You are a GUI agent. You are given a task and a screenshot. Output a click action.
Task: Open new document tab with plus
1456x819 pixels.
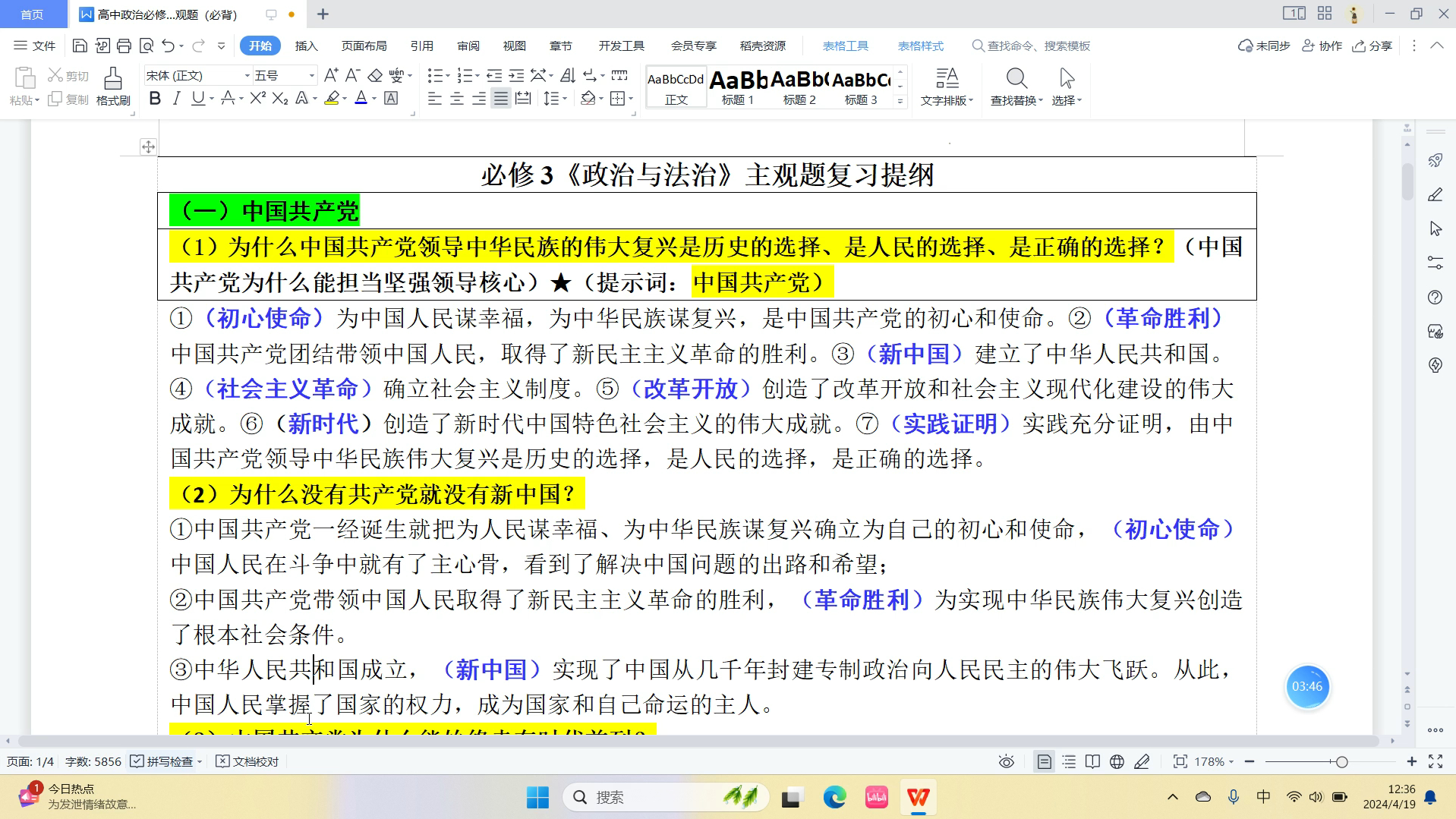pos(323,14)
